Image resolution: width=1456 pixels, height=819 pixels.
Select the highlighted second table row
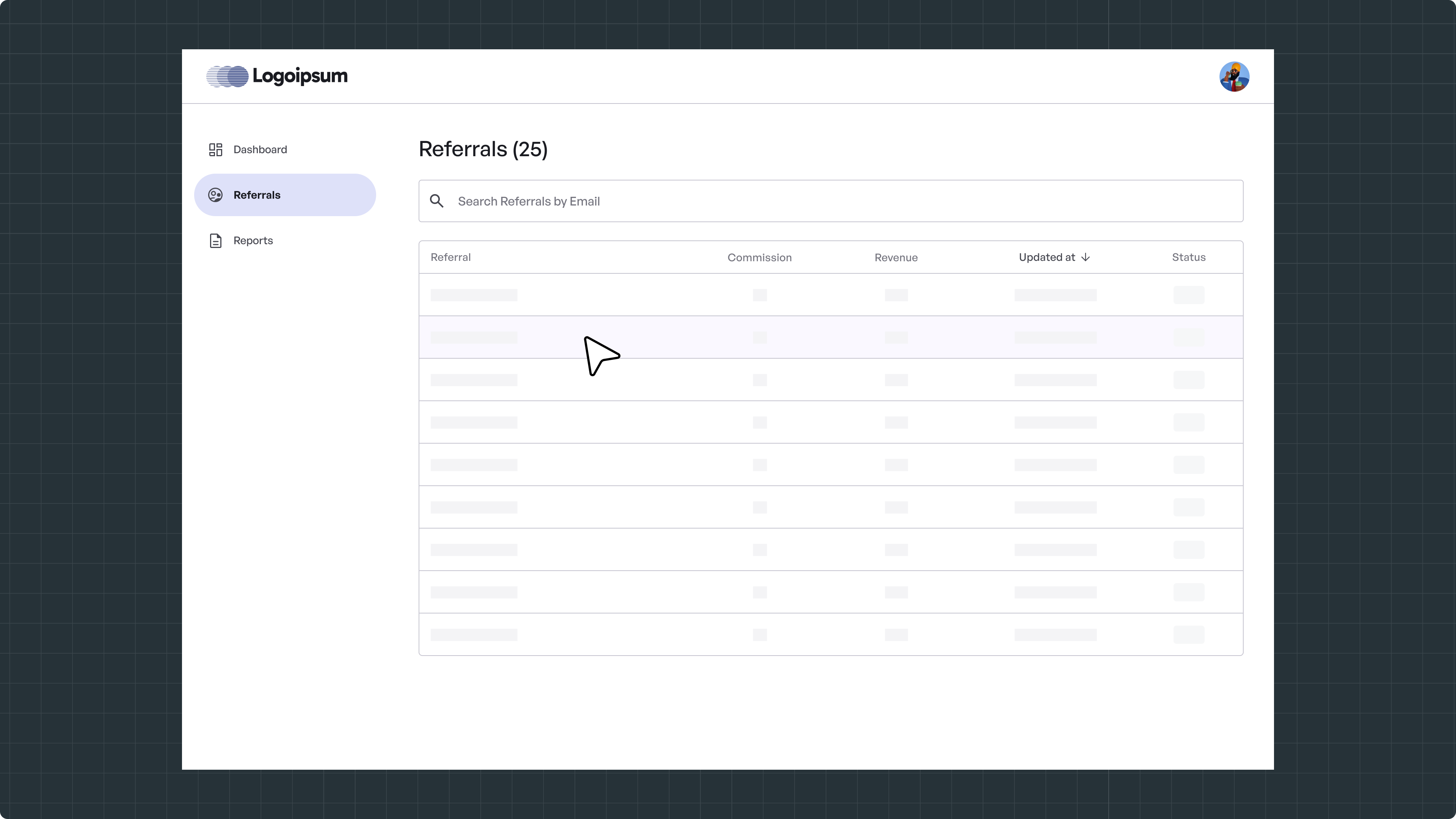tap(831, 337)
